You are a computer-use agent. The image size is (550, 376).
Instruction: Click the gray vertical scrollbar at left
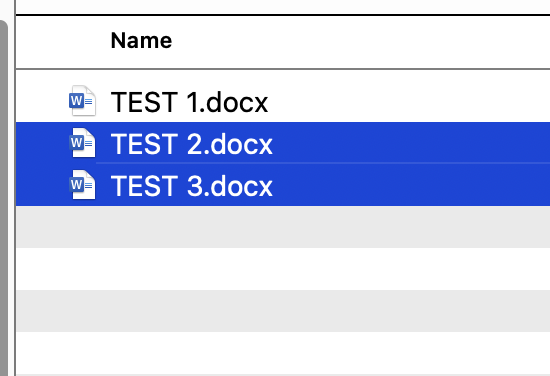tap(4, 198)
